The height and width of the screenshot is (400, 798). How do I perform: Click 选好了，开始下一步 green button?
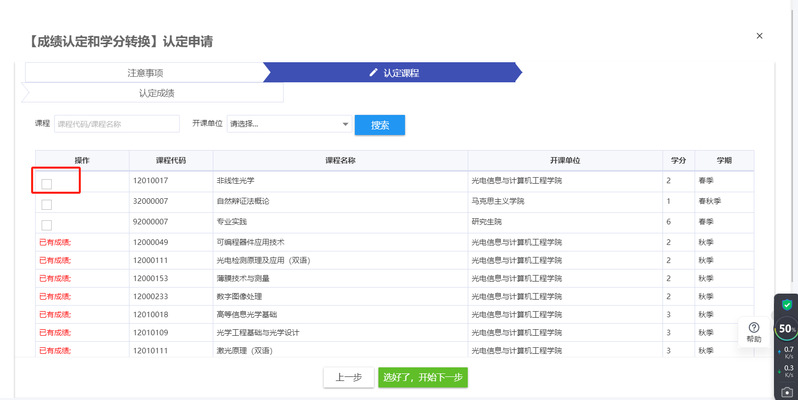(423, 378)
